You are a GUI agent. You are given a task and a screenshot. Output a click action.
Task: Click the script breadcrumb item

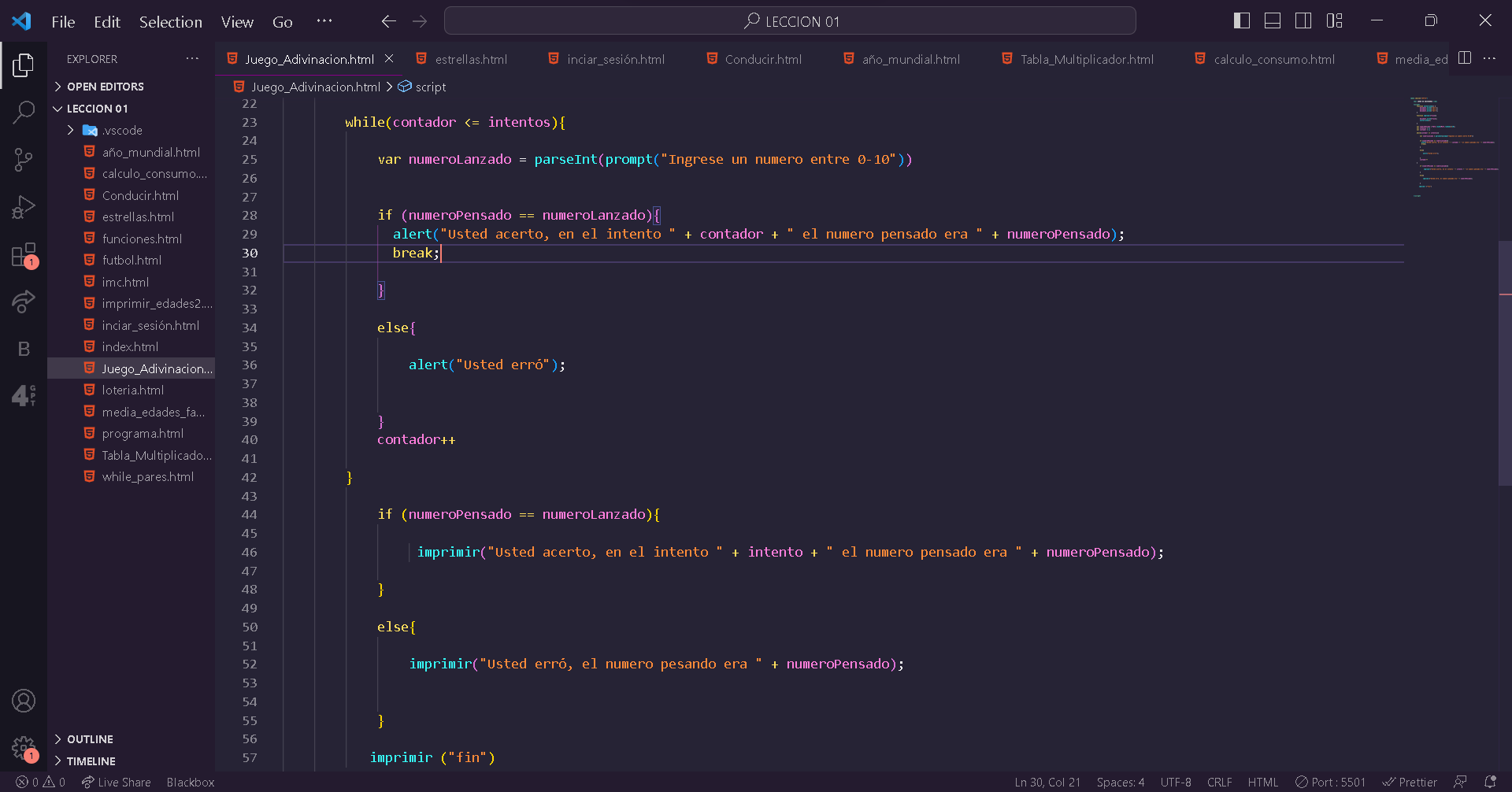coord(422,87)
